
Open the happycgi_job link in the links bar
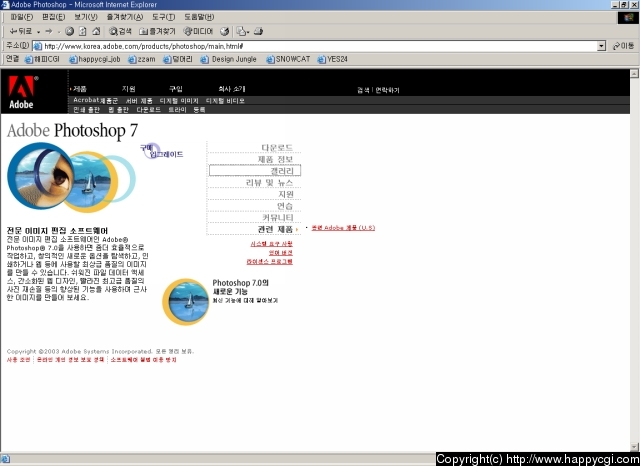[x=95, y=59]
